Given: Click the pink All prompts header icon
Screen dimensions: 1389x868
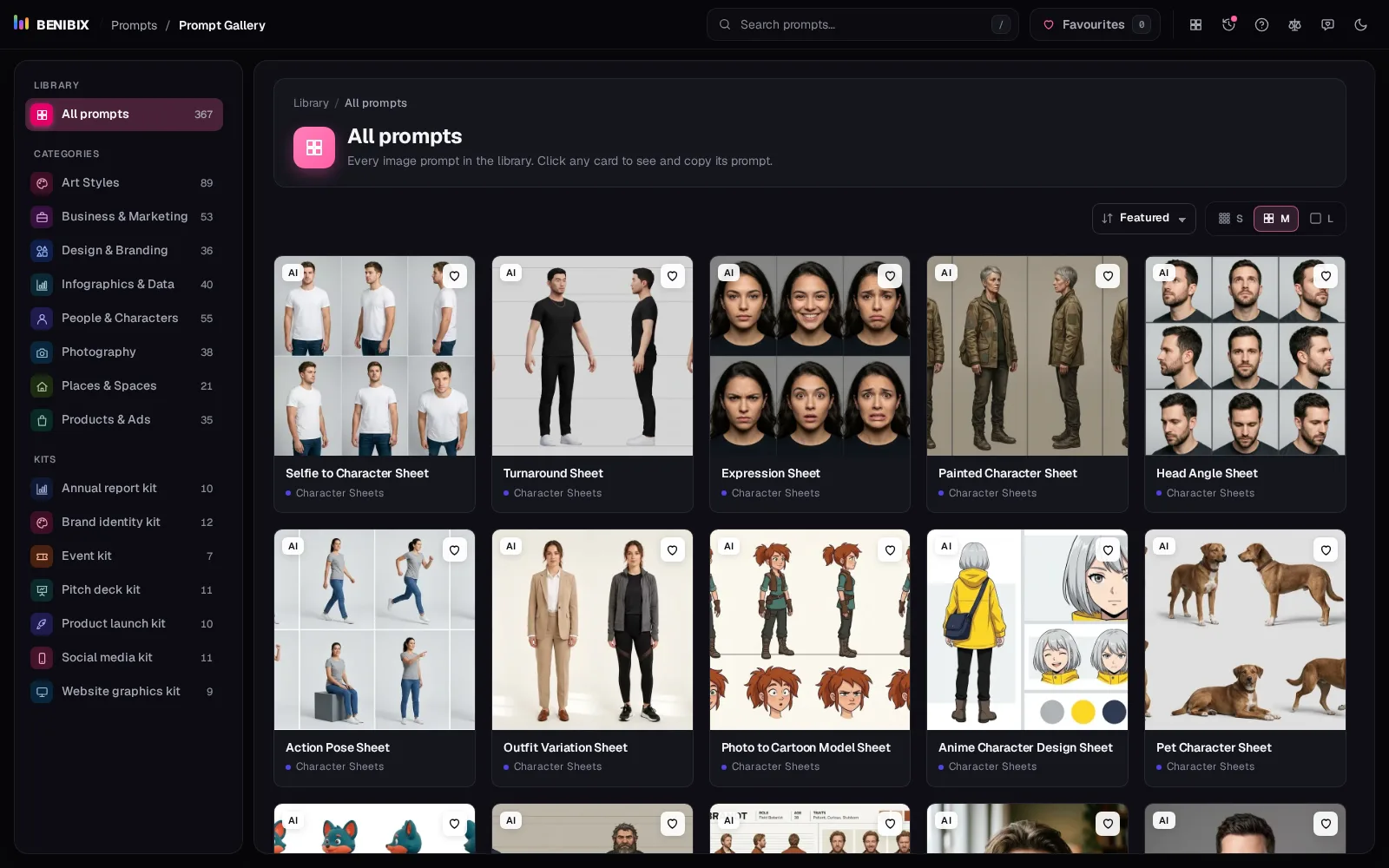Looking at the screenshot, I should (314, 148).
